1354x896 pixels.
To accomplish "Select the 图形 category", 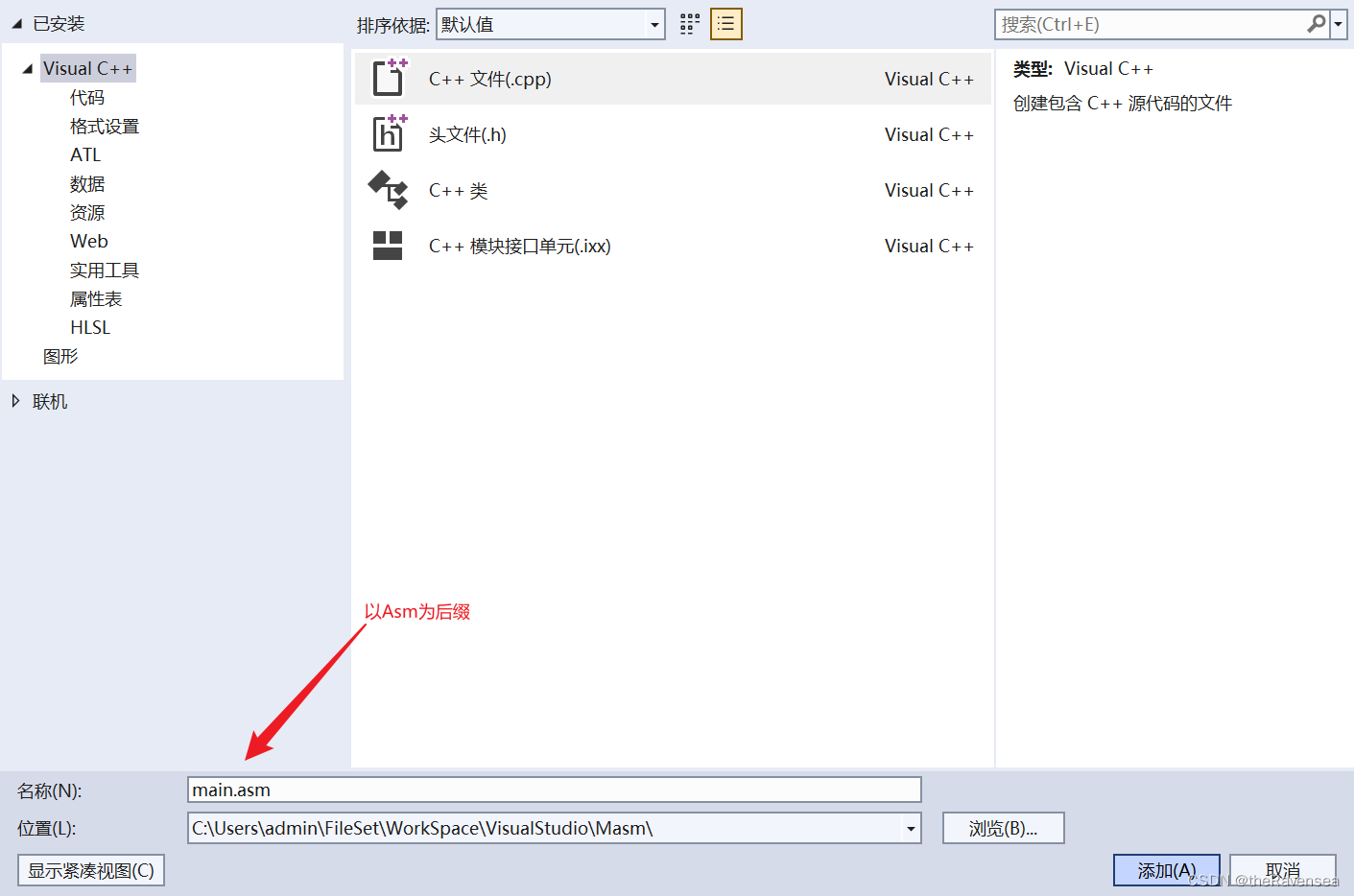I will [60, 356].
